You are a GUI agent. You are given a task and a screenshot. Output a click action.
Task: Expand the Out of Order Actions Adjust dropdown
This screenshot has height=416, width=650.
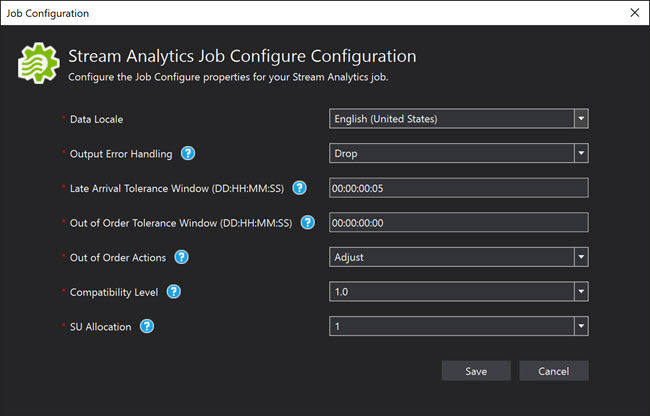point(458,257)
